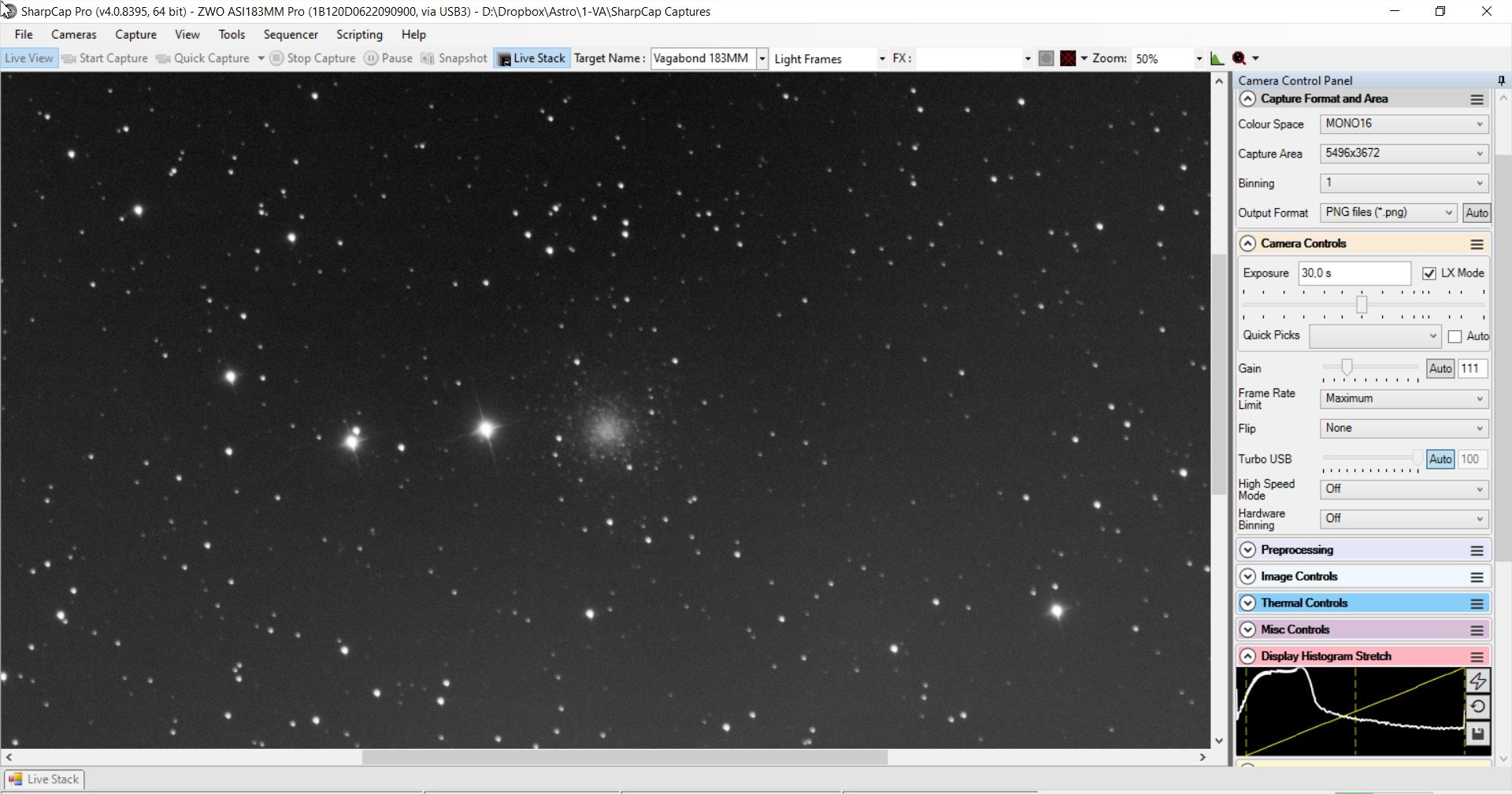1512x794 pixels.
Task: Toggle the LX Mode checkbox
Action: pos(1429,273)
